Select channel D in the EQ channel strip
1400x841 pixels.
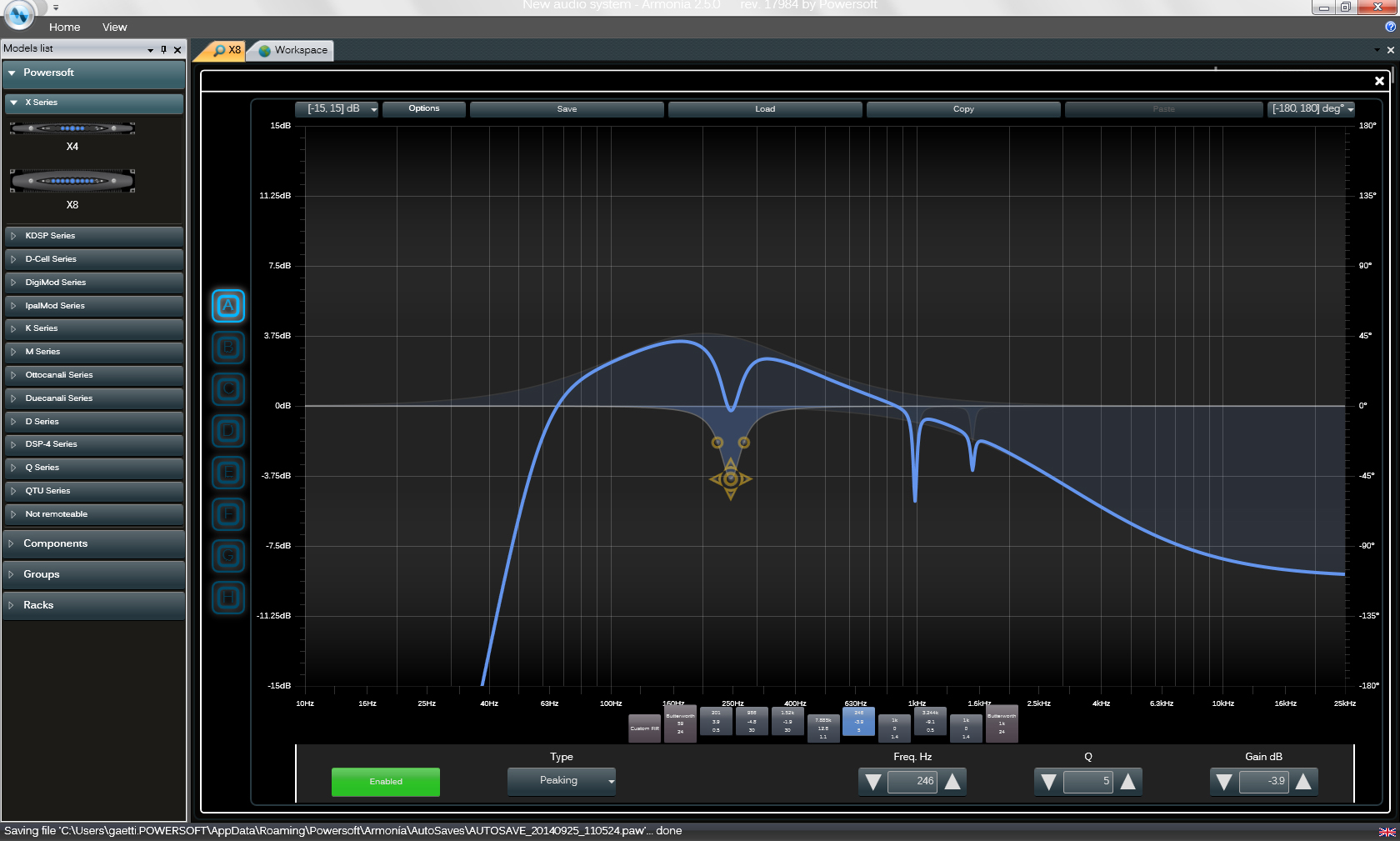pyautogui.click(x=228, y=431)
